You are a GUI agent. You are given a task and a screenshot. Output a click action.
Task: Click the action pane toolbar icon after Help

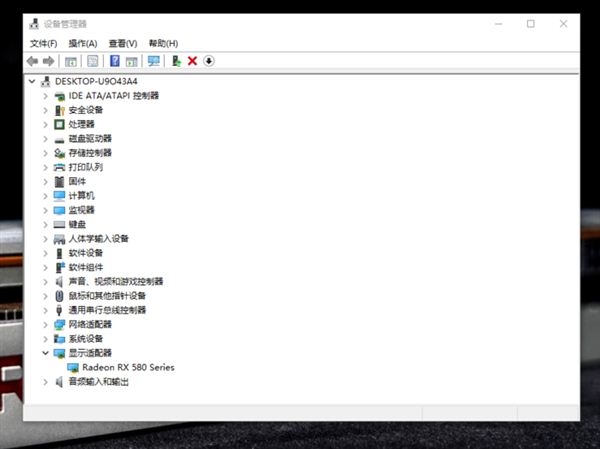point(132,61)
